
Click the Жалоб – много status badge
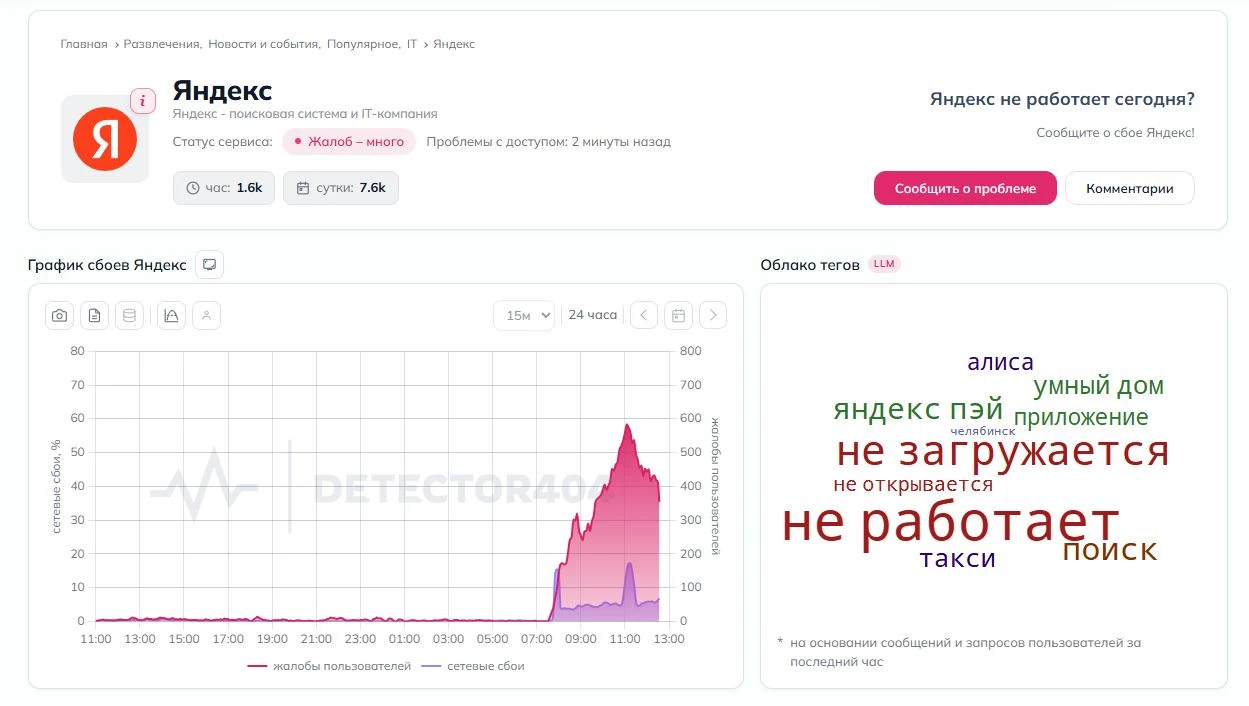click(x=349, y=142)
